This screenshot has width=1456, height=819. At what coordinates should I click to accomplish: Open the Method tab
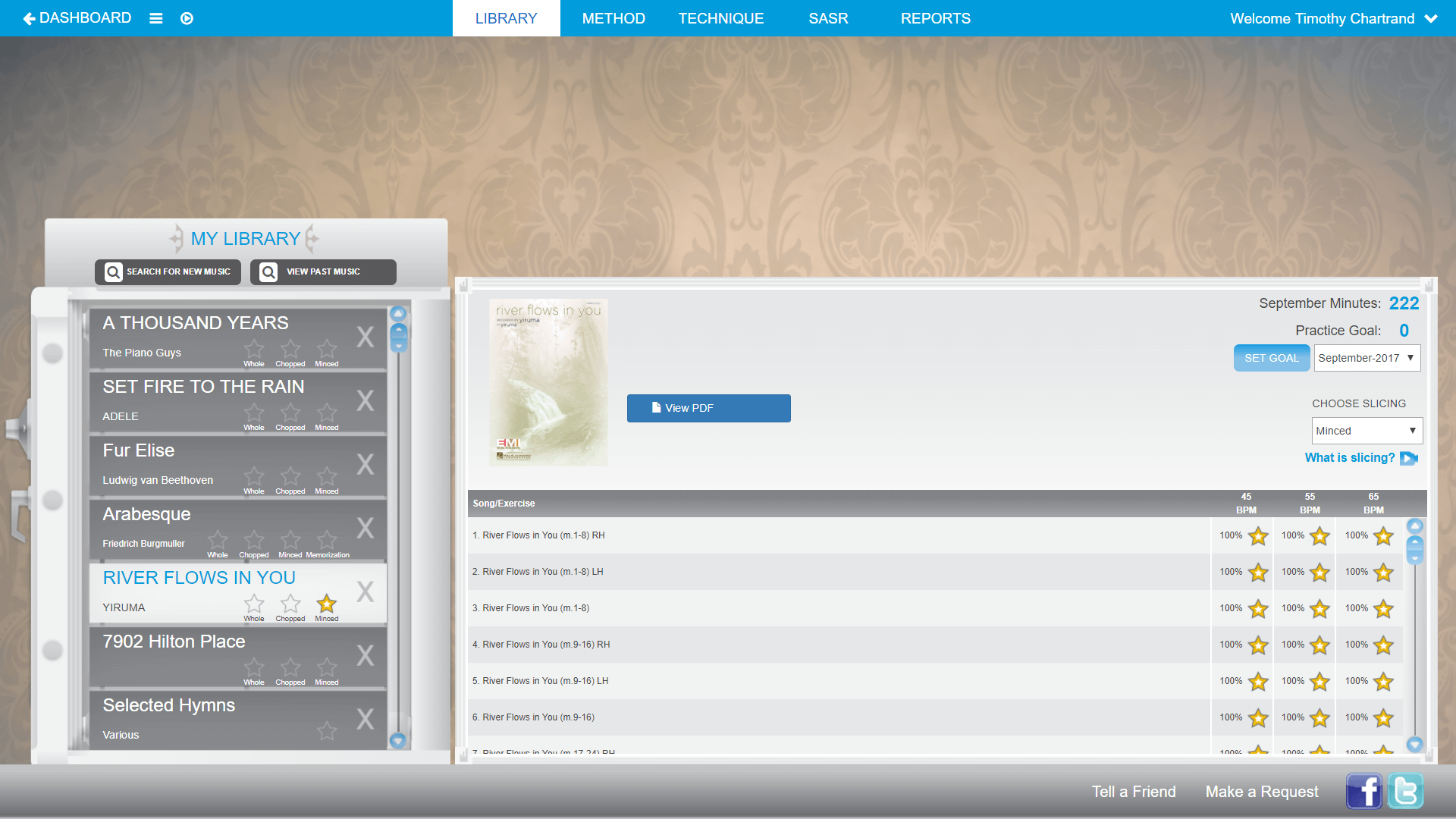click(x=613, y=18)
